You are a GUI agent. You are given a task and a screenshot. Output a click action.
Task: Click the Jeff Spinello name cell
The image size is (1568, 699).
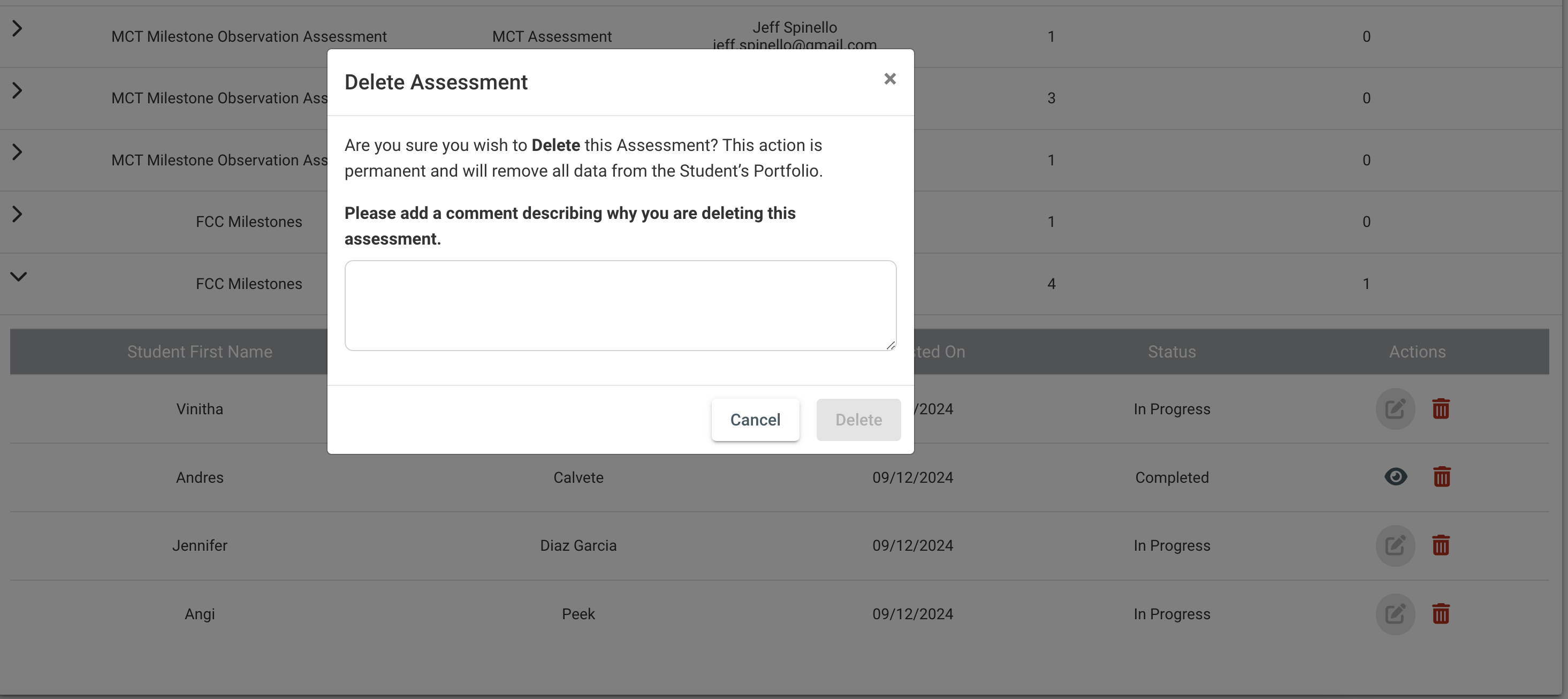click(794, 27)
